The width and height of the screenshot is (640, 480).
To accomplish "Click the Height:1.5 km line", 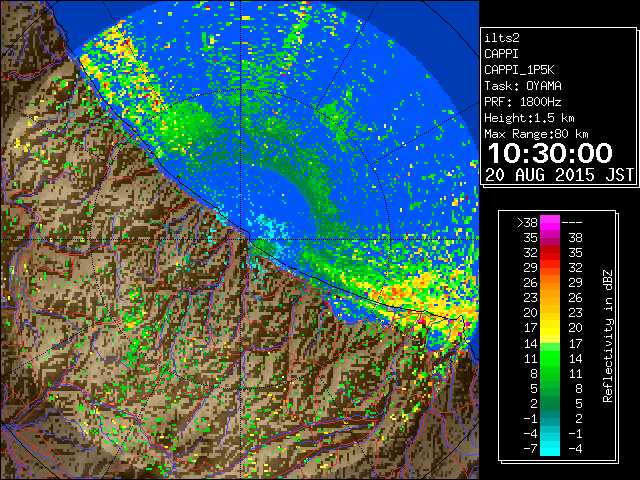I will (x=529, y=118).
